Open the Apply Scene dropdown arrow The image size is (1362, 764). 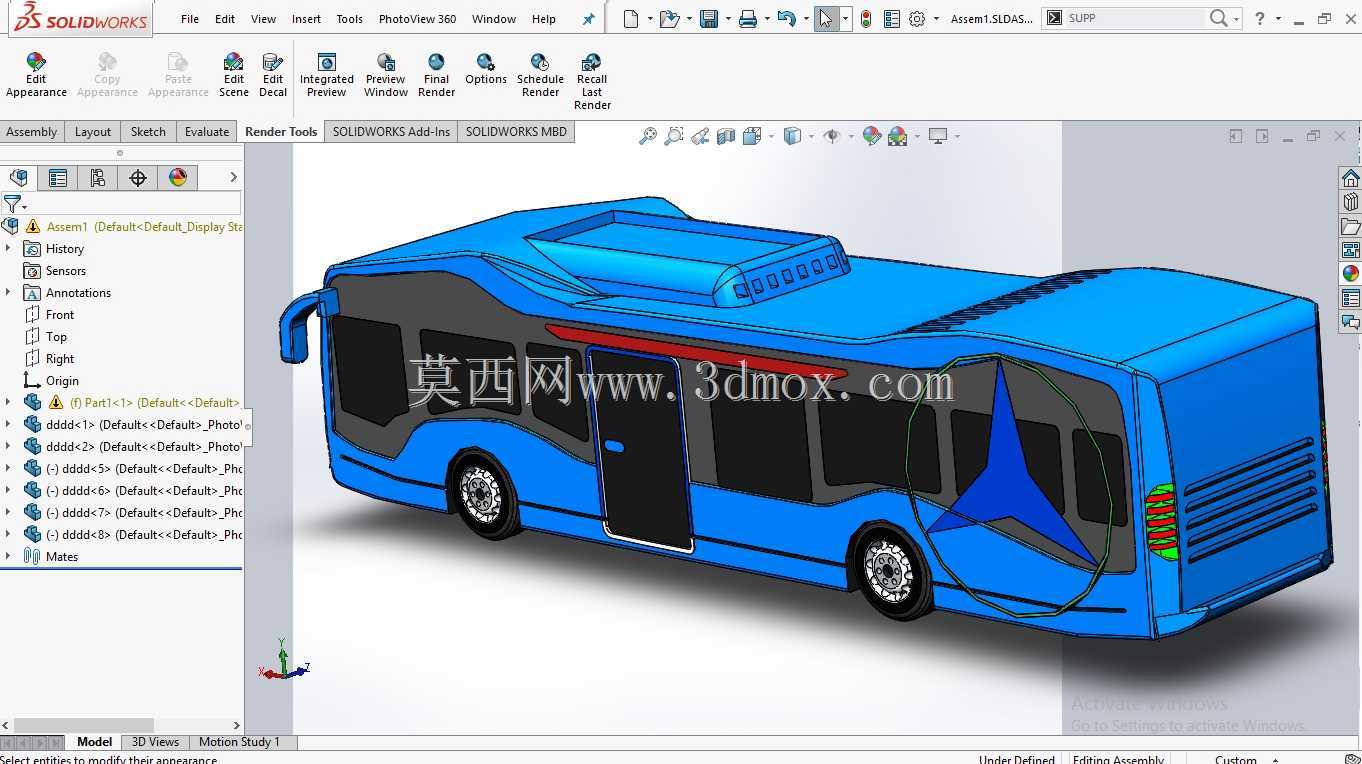point(916,136)
